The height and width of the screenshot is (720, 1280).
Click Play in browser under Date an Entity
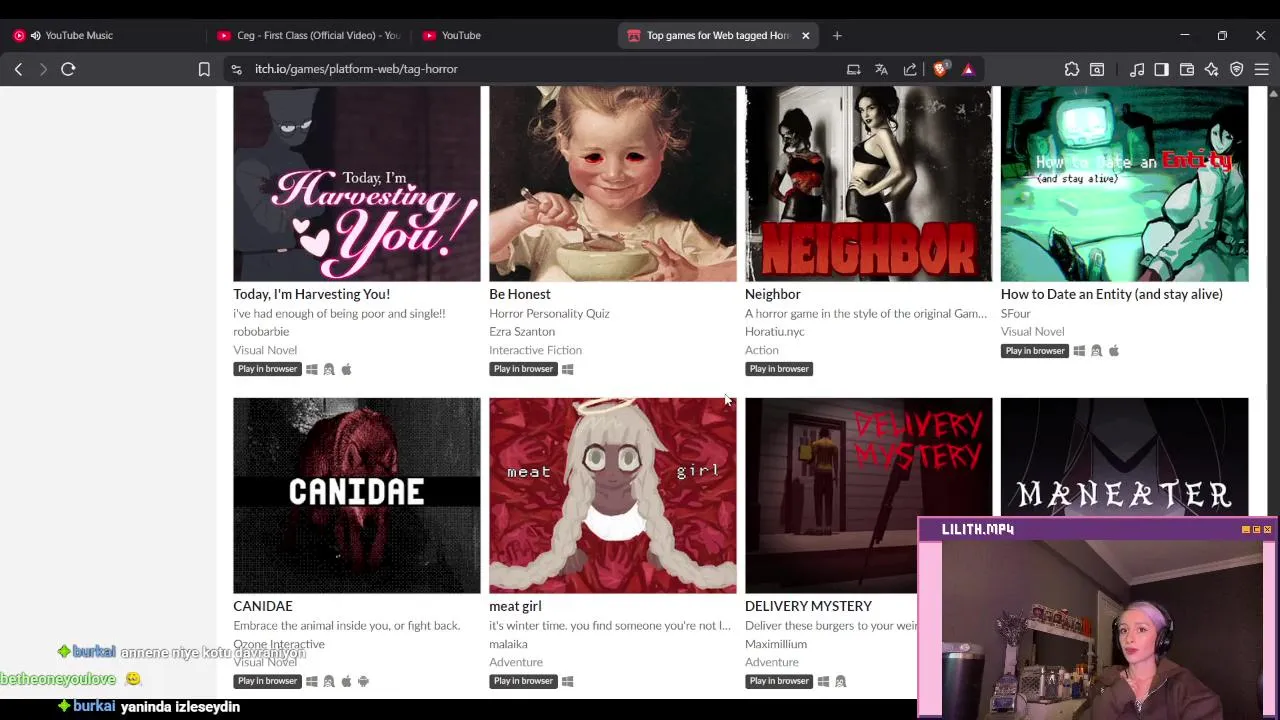1035,351
